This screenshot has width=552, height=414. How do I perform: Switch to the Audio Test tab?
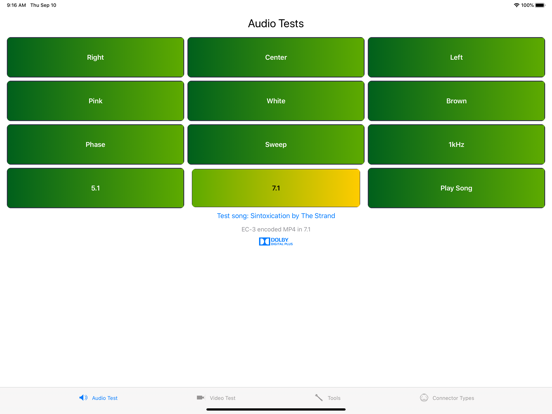[98, 398]
